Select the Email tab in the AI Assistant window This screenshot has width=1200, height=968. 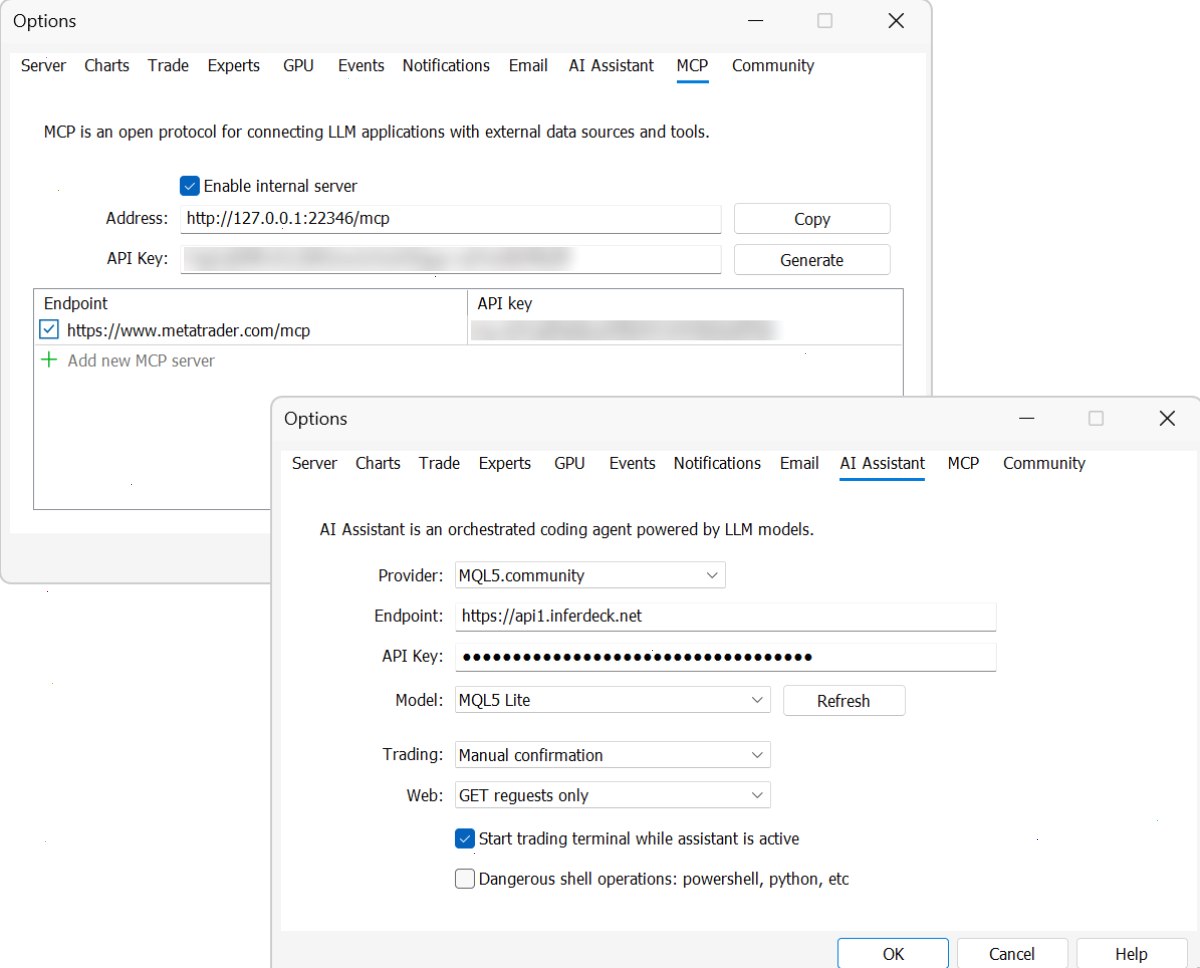point(799,463)
